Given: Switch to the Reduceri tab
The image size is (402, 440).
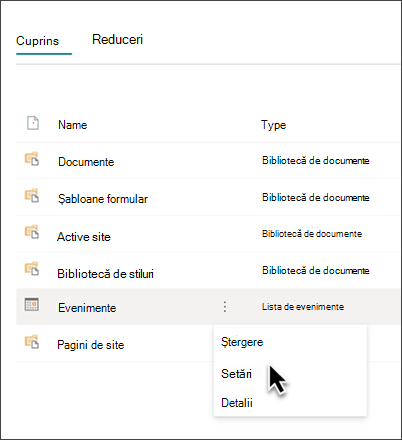Looking at the screenshot, I should coord(117,39).
